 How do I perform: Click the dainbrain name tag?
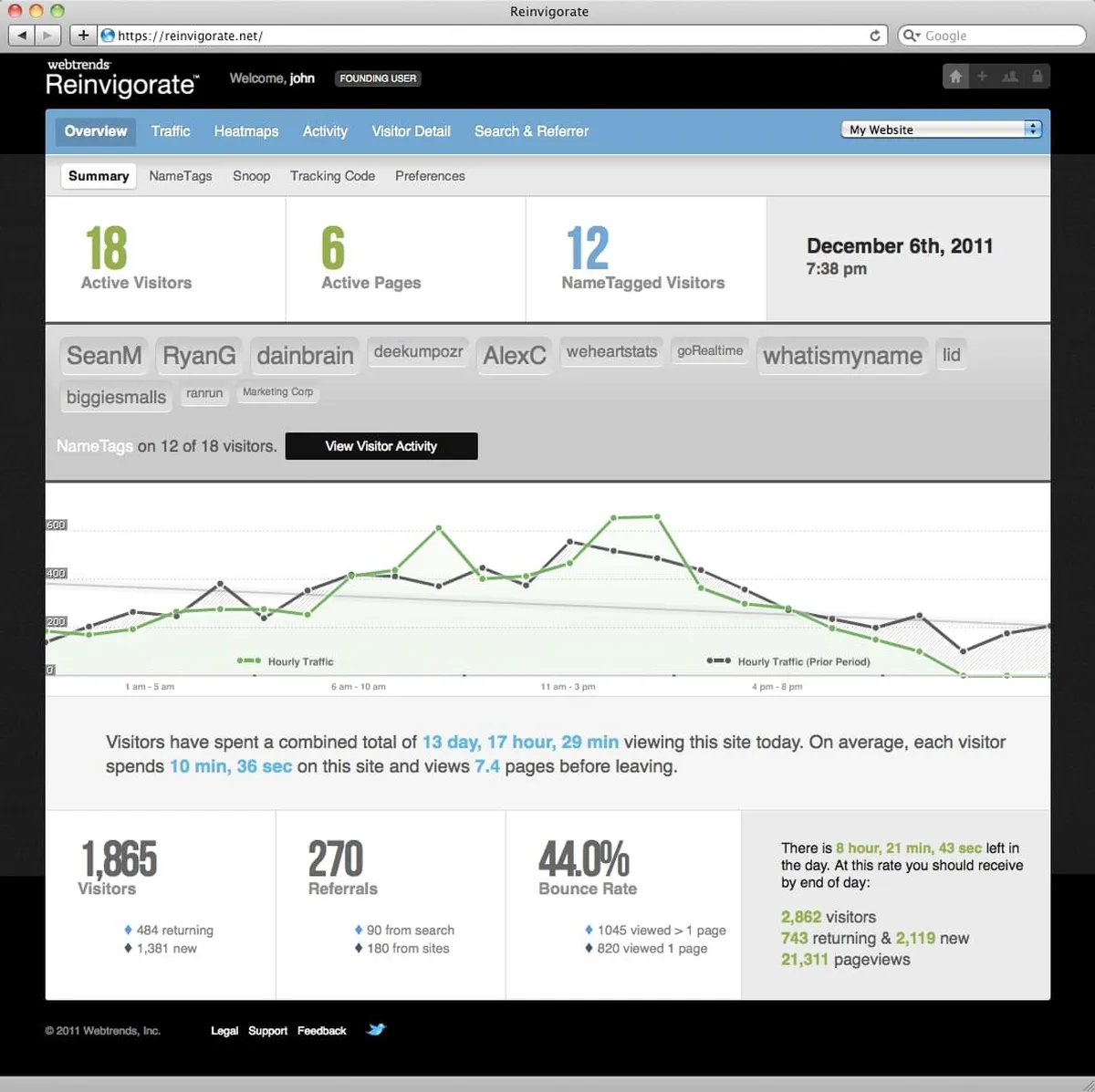coord(305,356)
